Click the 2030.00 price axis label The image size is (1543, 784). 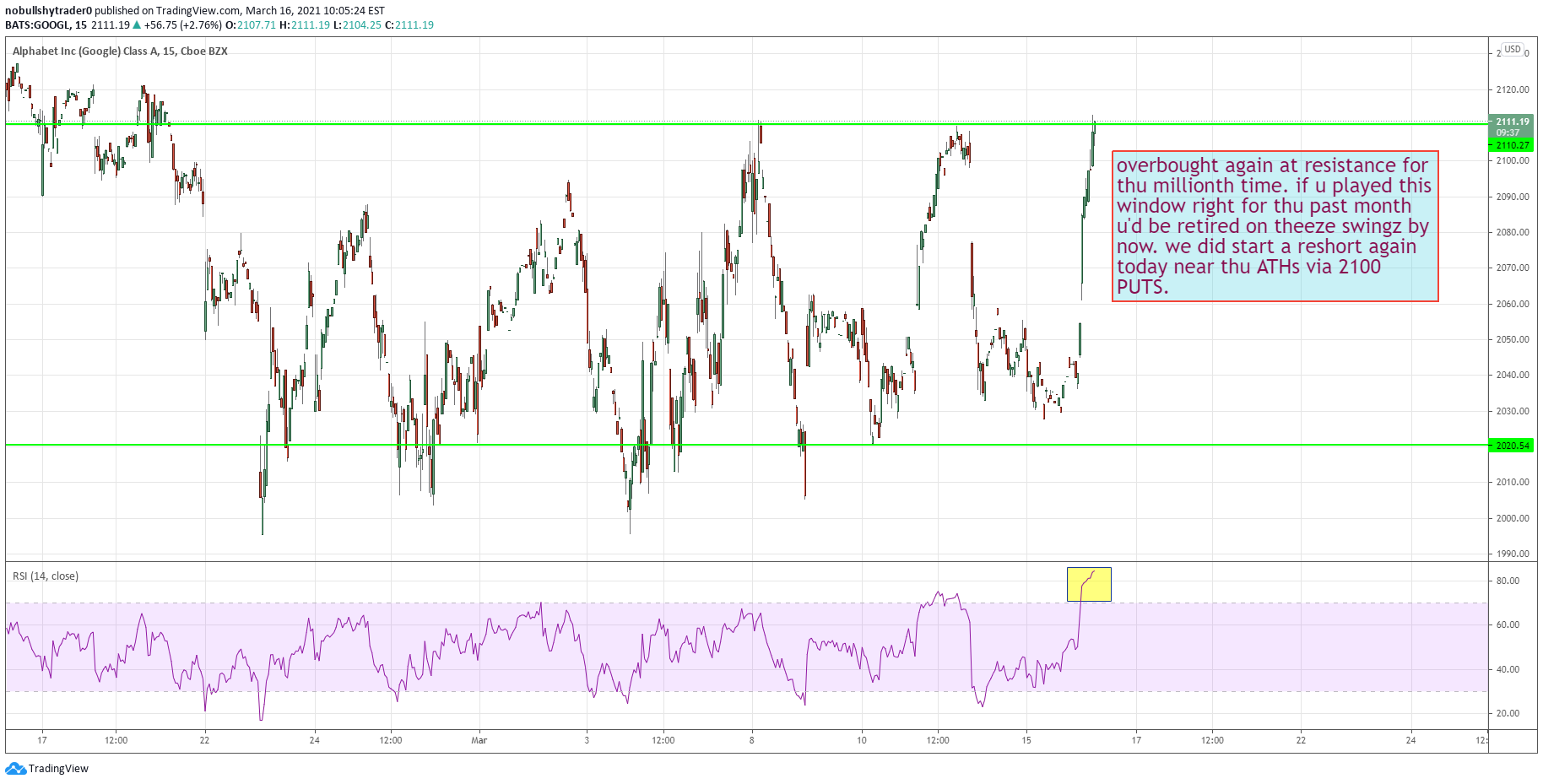click(x=1512, y=411)
